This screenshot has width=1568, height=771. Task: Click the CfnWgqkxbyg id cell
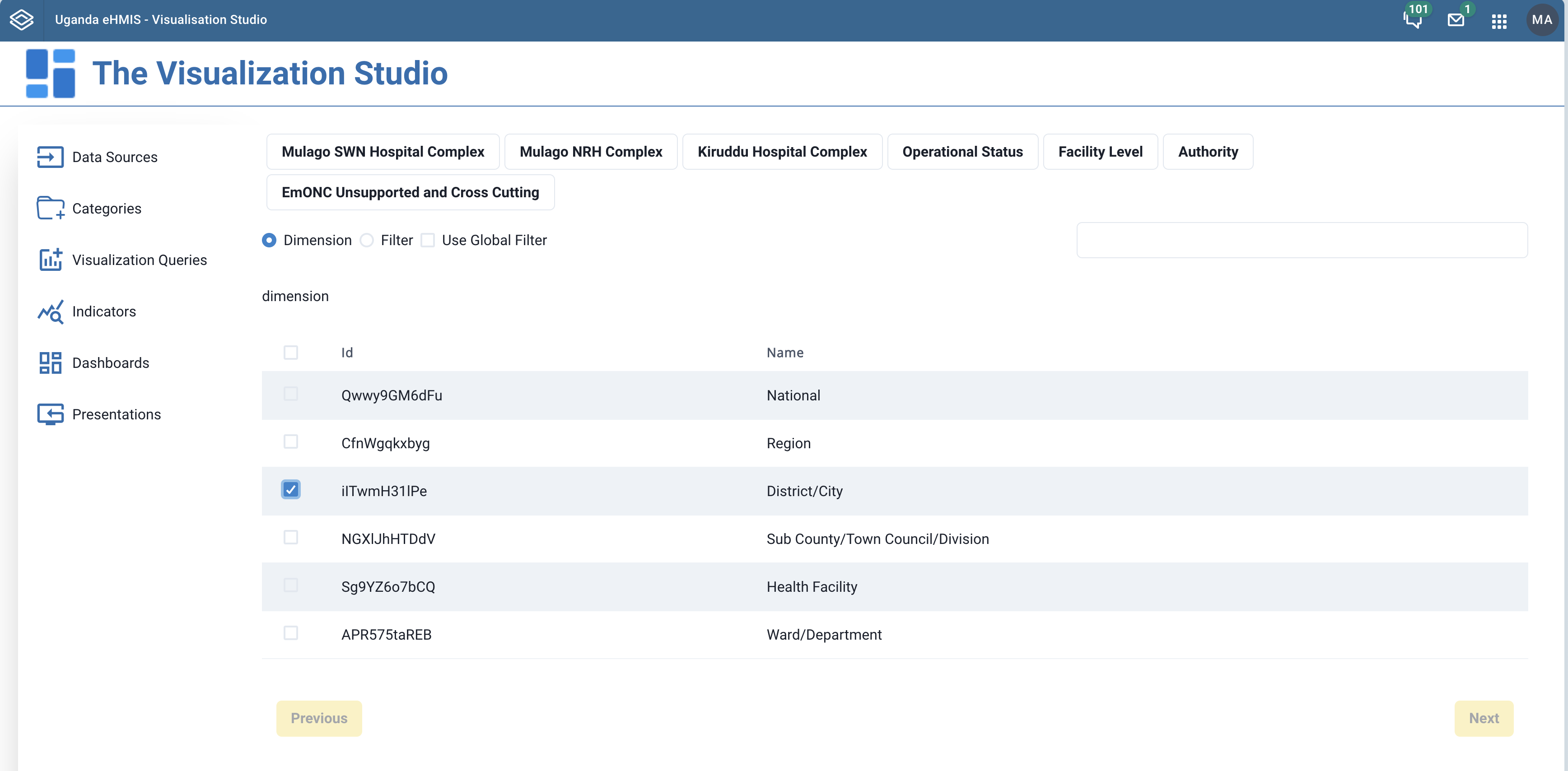tap(386, 444)
